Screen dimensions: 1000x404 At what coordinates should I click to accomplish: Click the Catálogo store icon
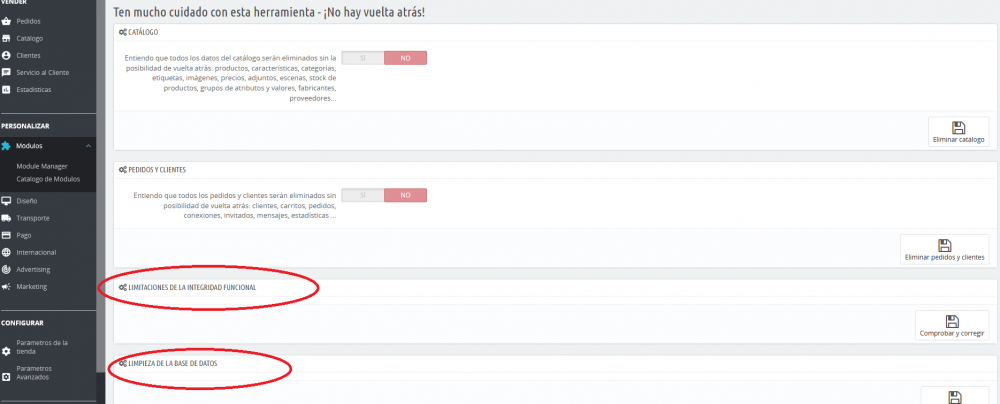(6, 38)
